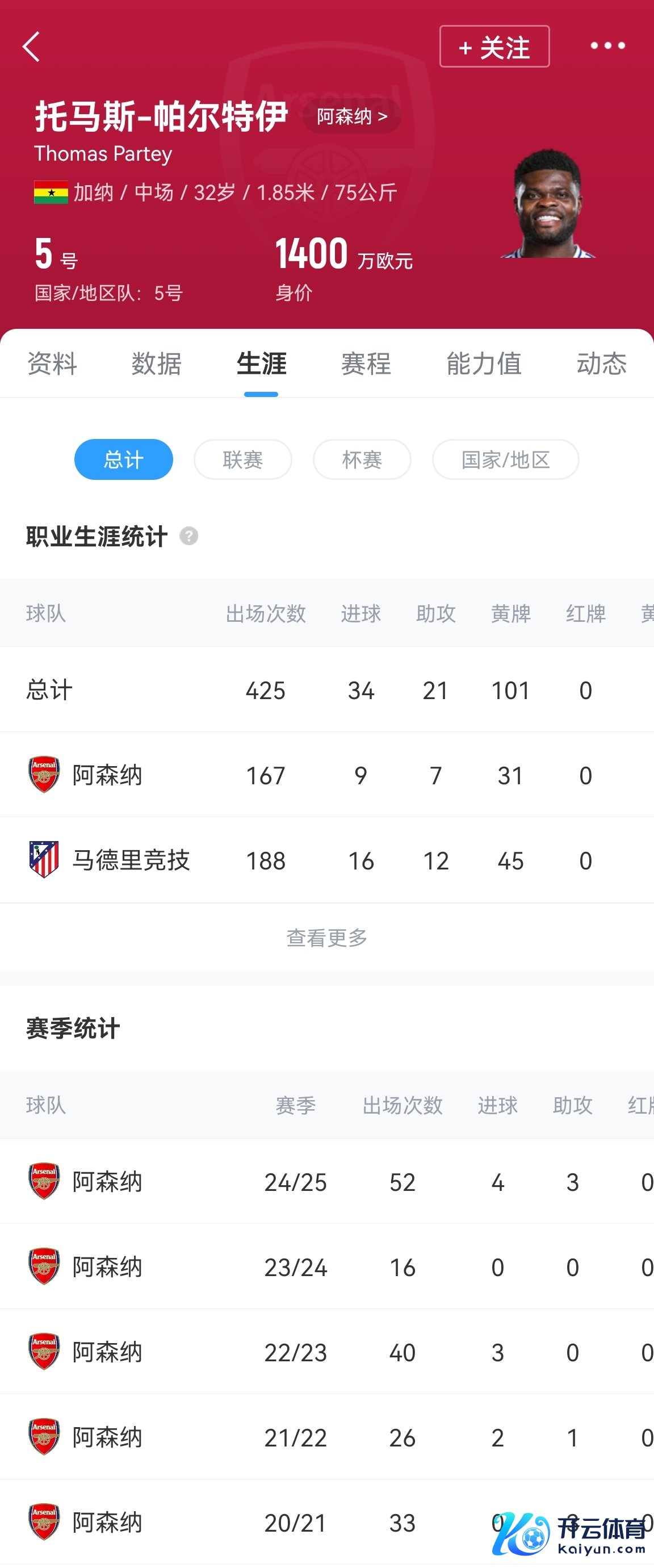
Task: Tap the Arsenal crest in the 24/25 row
Action: pyautogui.click(x=44, y=1181)
